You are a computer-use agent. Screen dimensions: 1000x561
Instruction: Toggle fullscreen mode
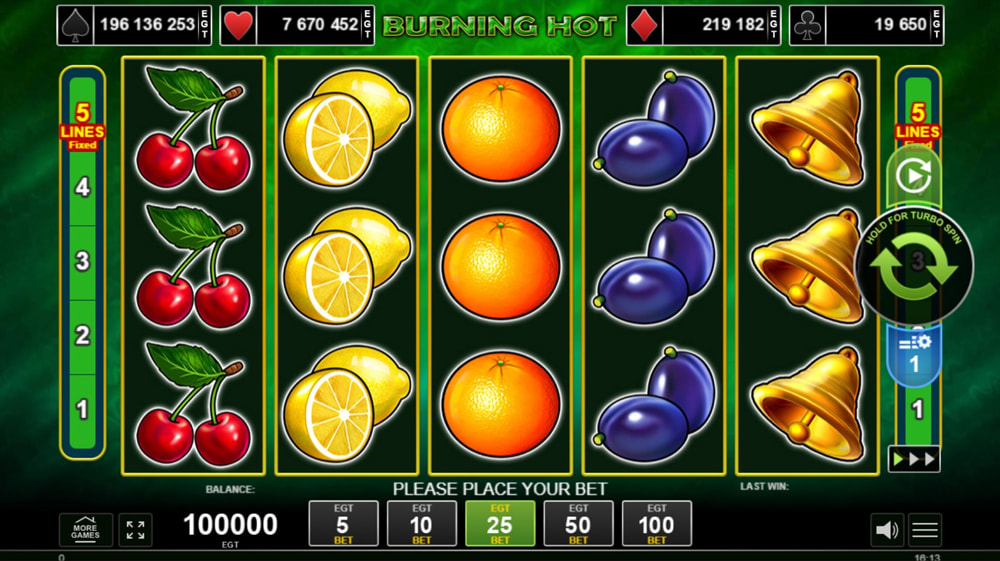(135, 530)
